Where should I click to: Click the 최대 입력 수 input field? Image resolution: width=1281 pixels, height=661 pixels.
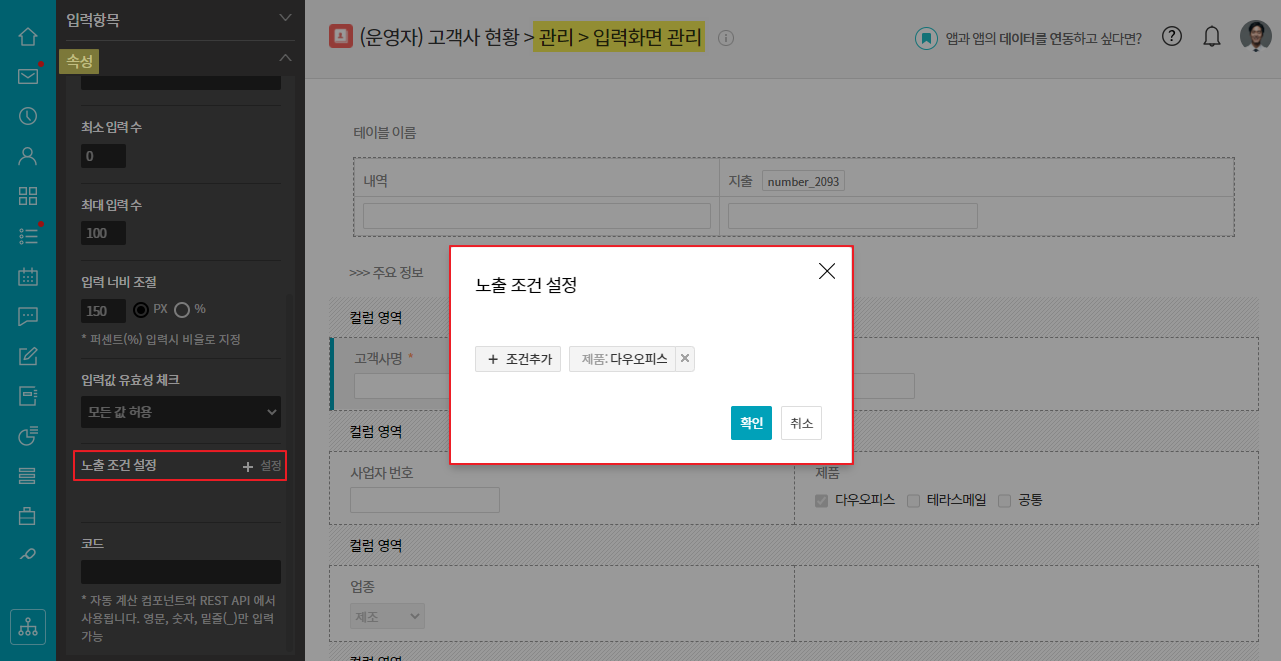point(103,233)
